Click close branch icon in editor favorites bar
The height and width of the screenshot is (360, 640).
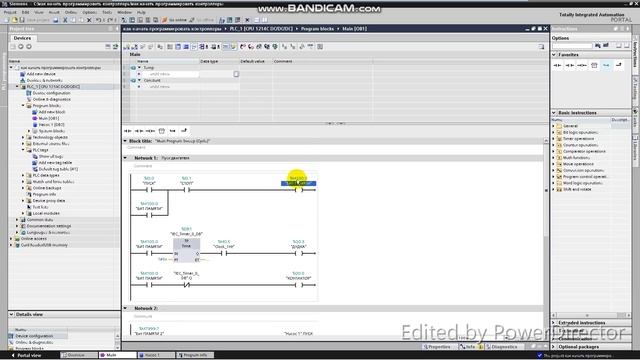(x=184, y=131)
